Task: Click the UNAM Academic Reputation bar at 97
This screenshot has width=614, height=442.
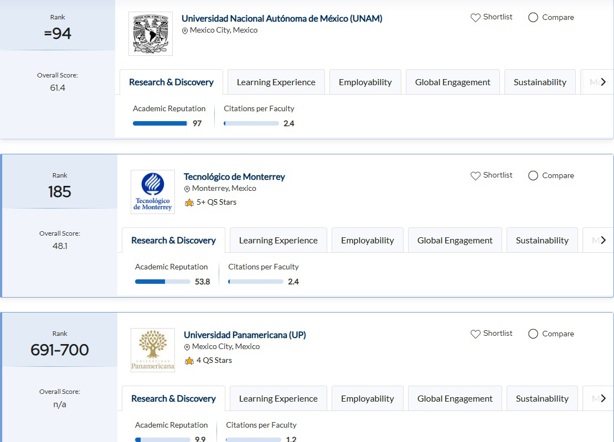Action: pos(160,123)
